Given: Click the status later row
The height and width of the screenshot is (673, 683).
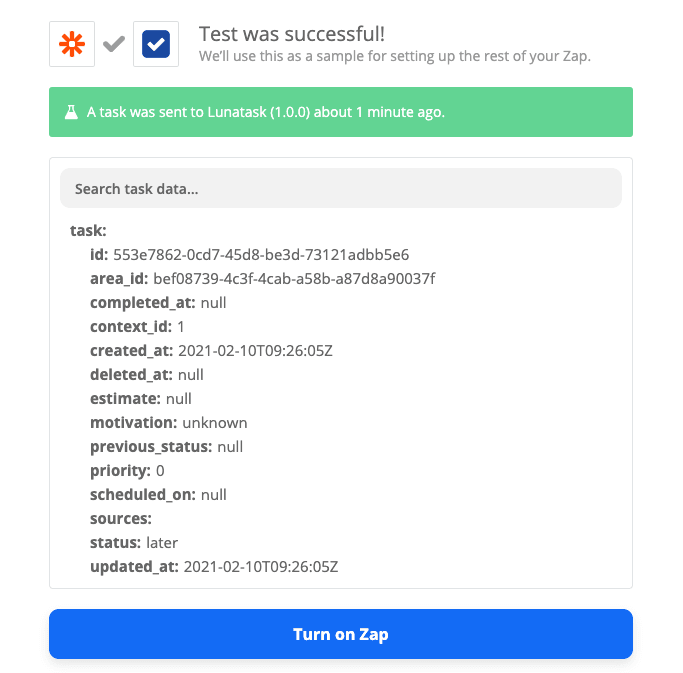Looking at the screenshot, I should click(x=134, y=543).
